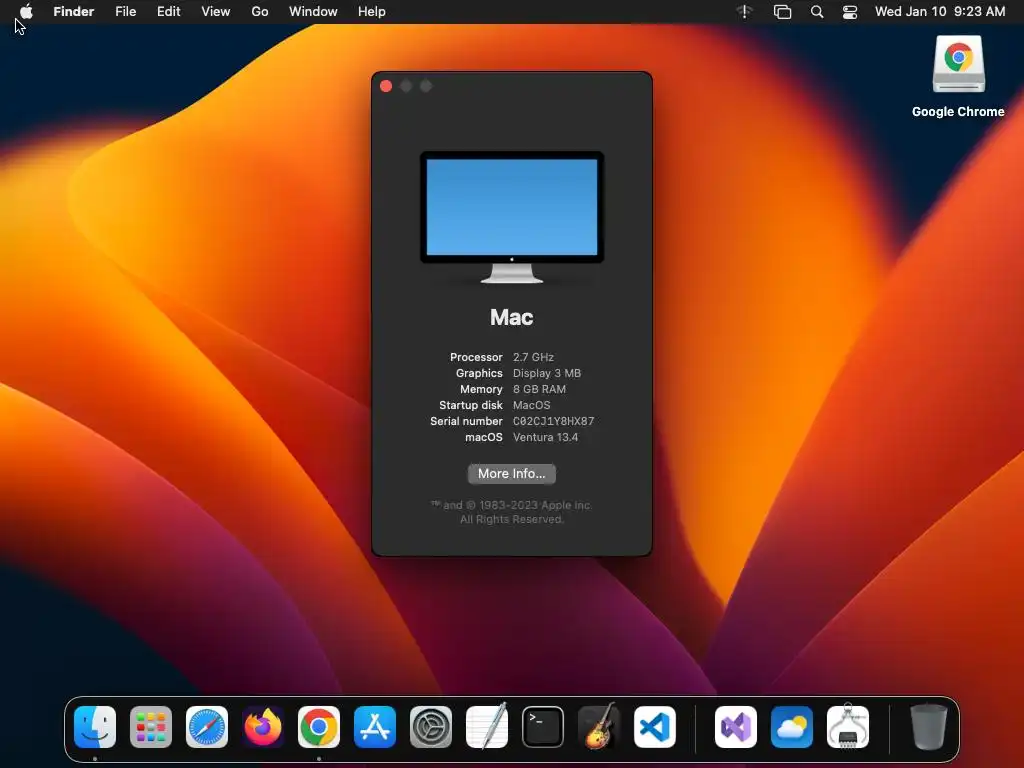This screenshot has height=768, width=1024.
Task: Launch Firefox from the Dock
Action: point(263,727)
